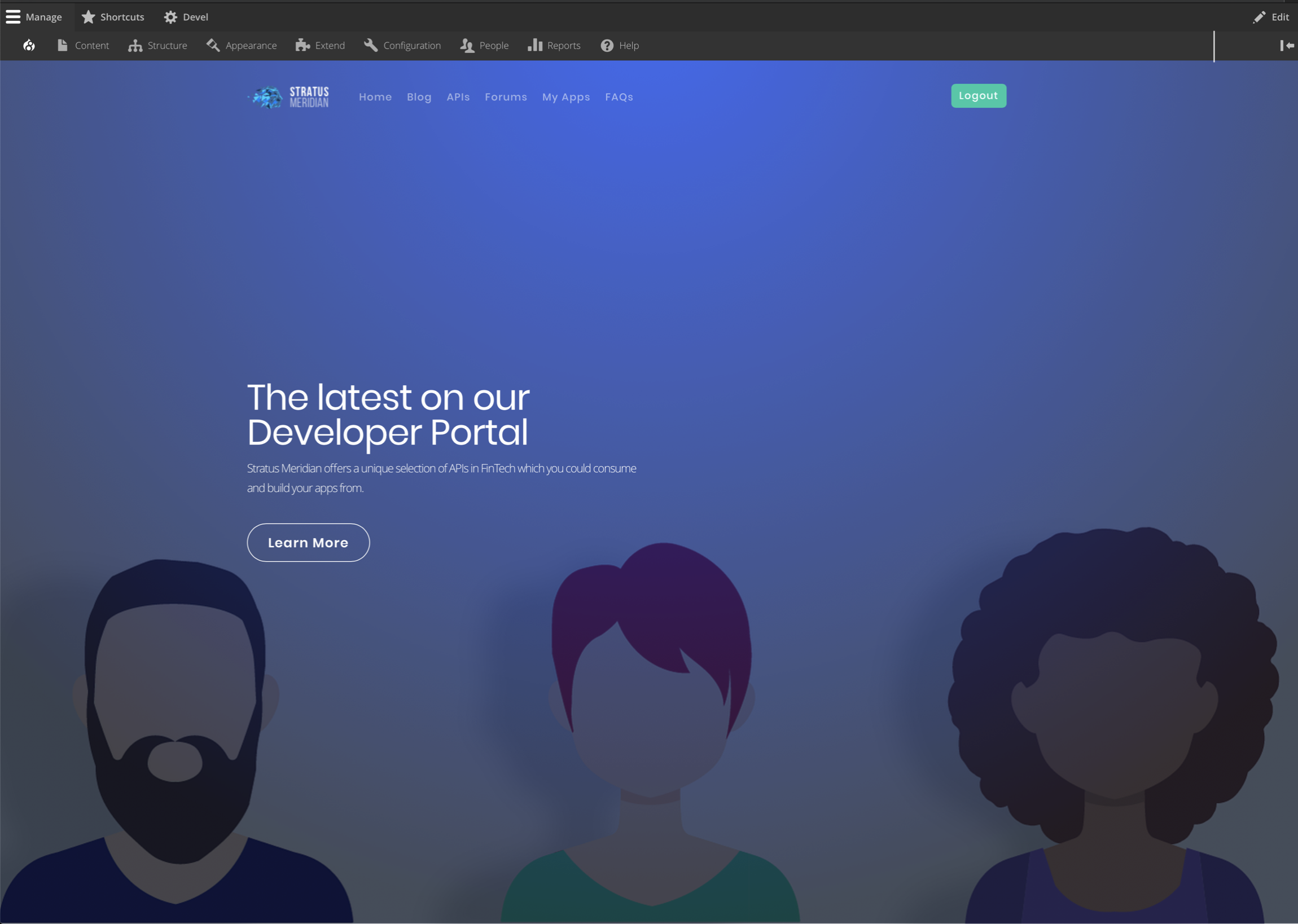Screen dimensions: 1298x924
Task: Click the Learn More button
Action: (308, 543)
